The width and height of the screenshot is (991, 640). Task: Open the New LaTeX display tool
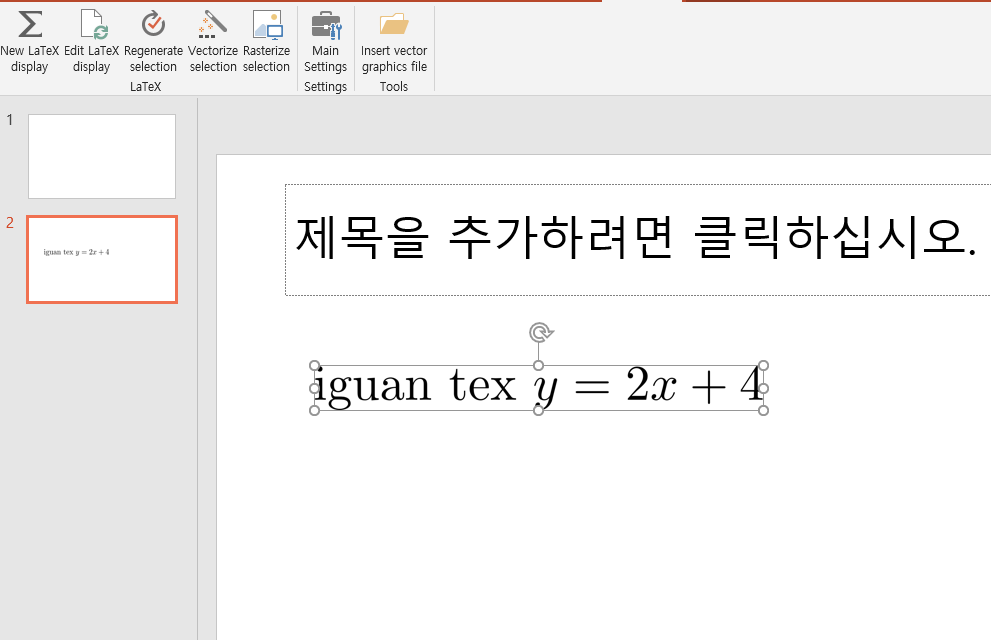(29, 40)
